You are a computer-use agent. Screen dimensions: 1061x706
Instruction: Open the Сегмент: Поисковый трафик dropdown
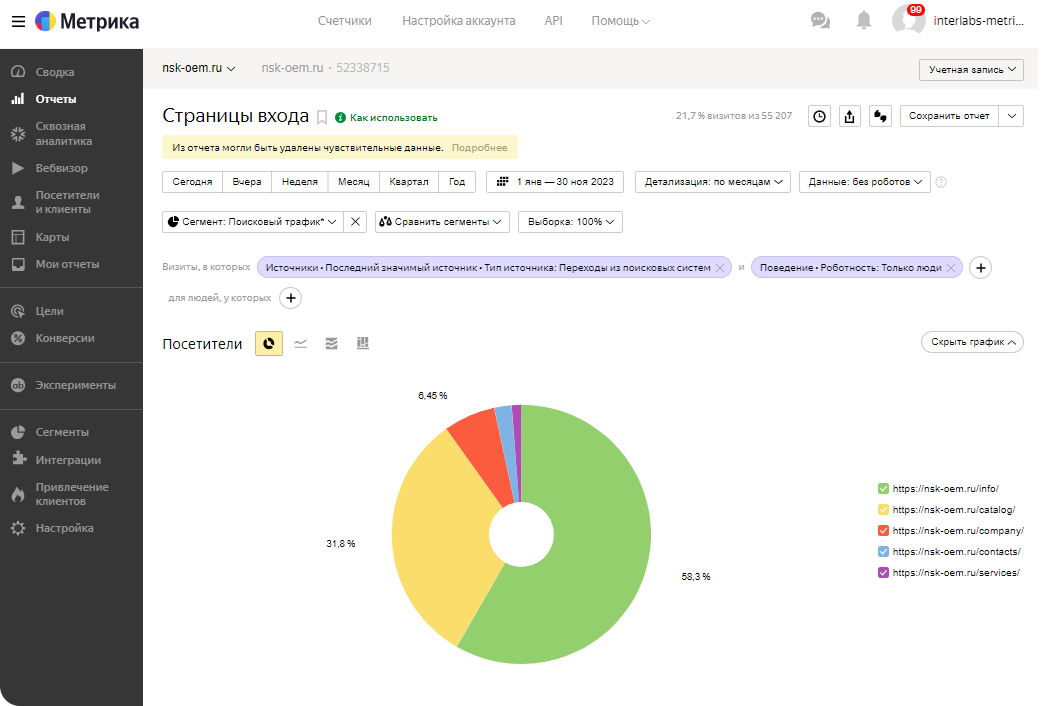pos(253,222)
